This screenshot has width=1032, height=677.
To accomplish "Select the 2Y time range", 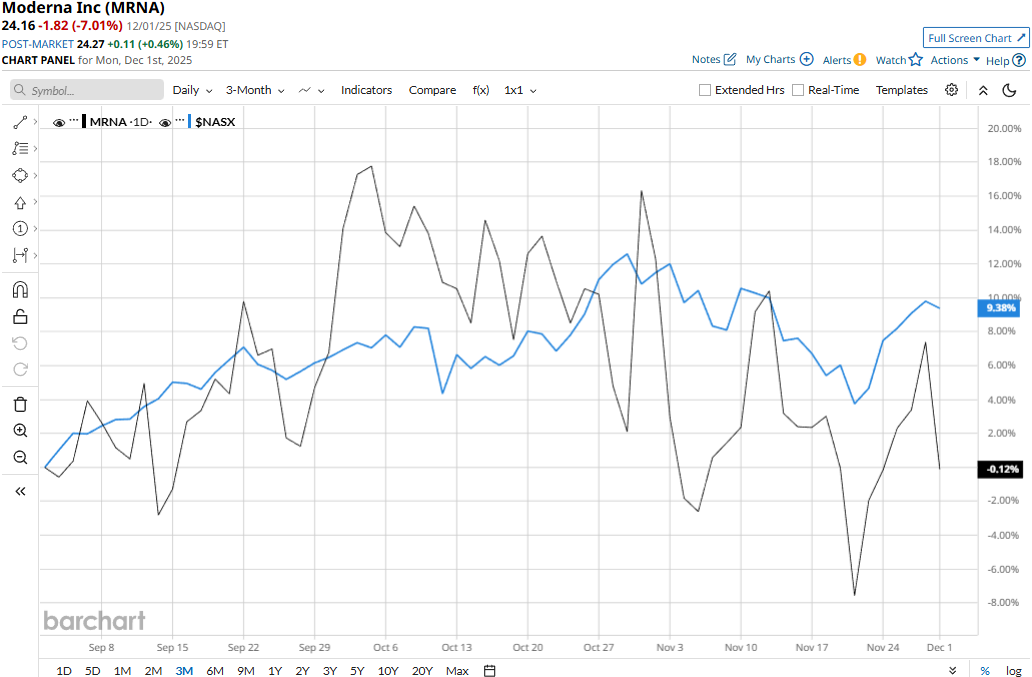I will 302,670.
